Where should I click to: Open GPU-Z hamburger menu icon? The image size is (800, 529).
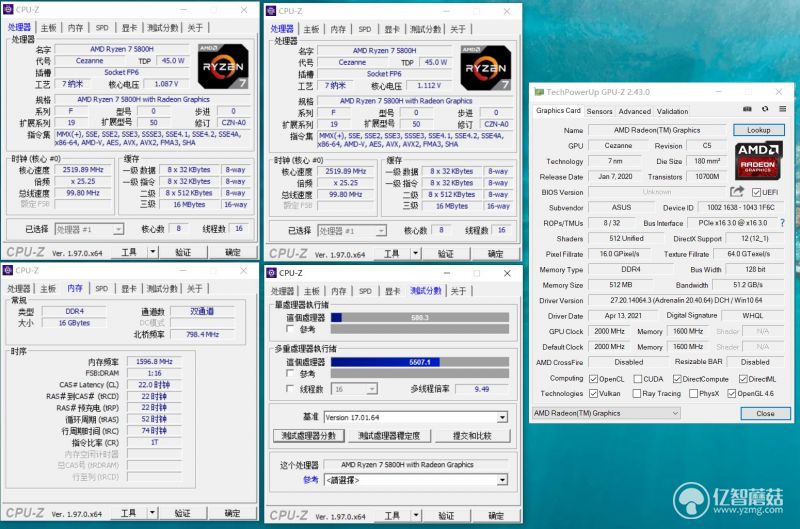(782, 109)
